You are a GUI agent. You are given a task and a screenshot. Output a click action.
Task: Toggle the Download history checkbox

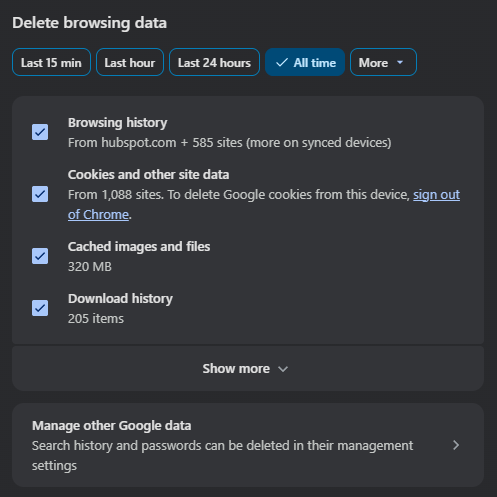40,308
